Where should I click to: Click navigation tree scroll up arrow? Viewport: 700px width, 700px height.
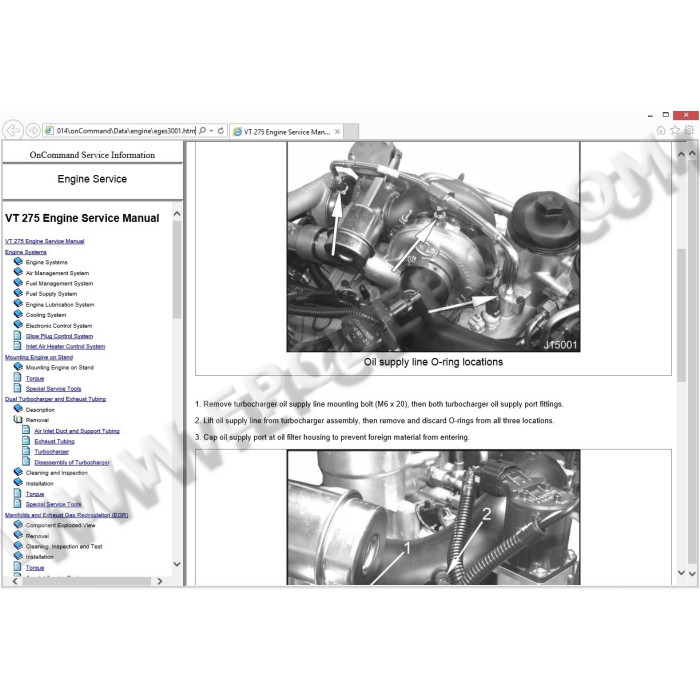(x=177, y=214)
